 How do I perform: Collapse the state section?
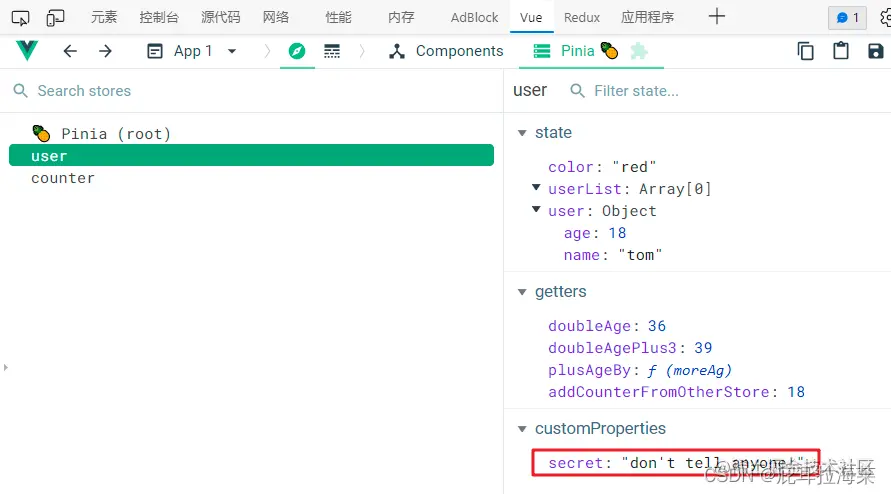(522, 133)
